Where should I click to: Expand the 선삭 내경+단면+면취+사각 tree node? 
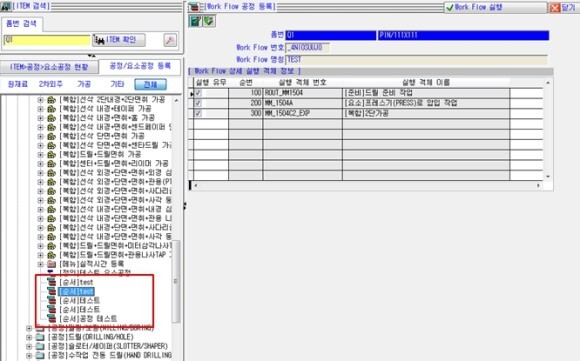[x=40, y=237]
